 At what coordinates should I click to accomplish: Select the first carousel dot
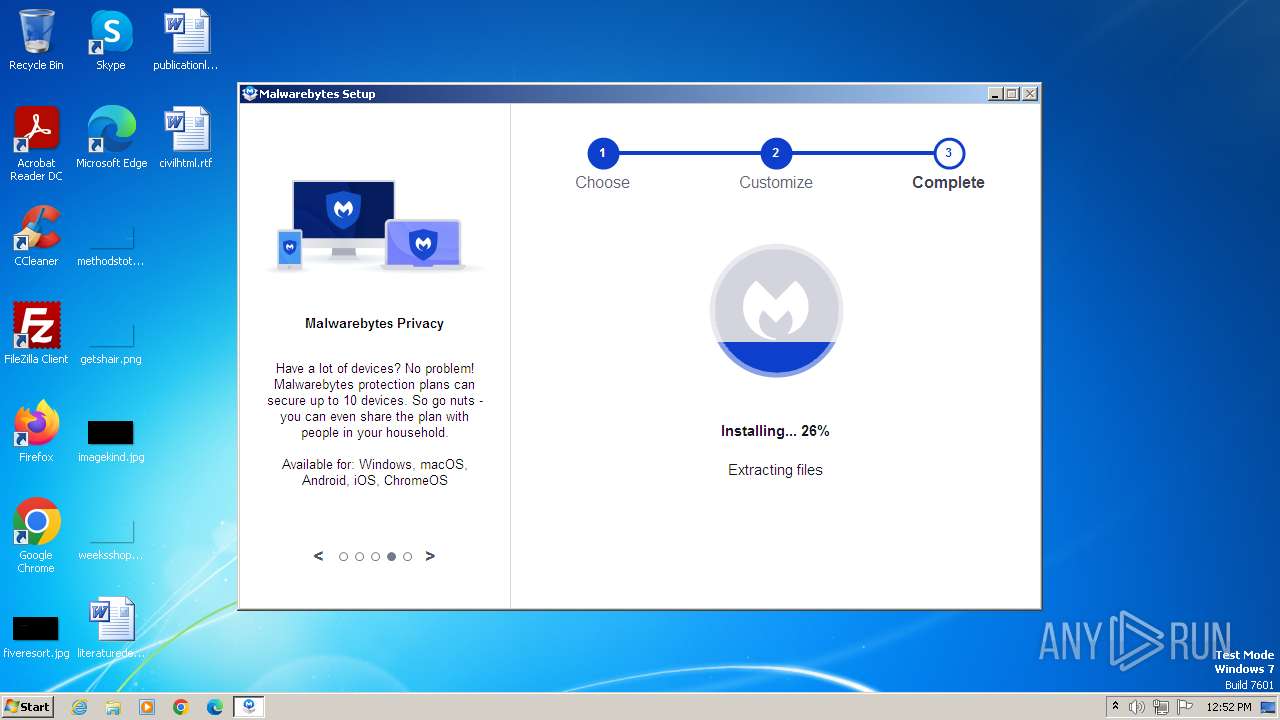[x=343, y=557]
